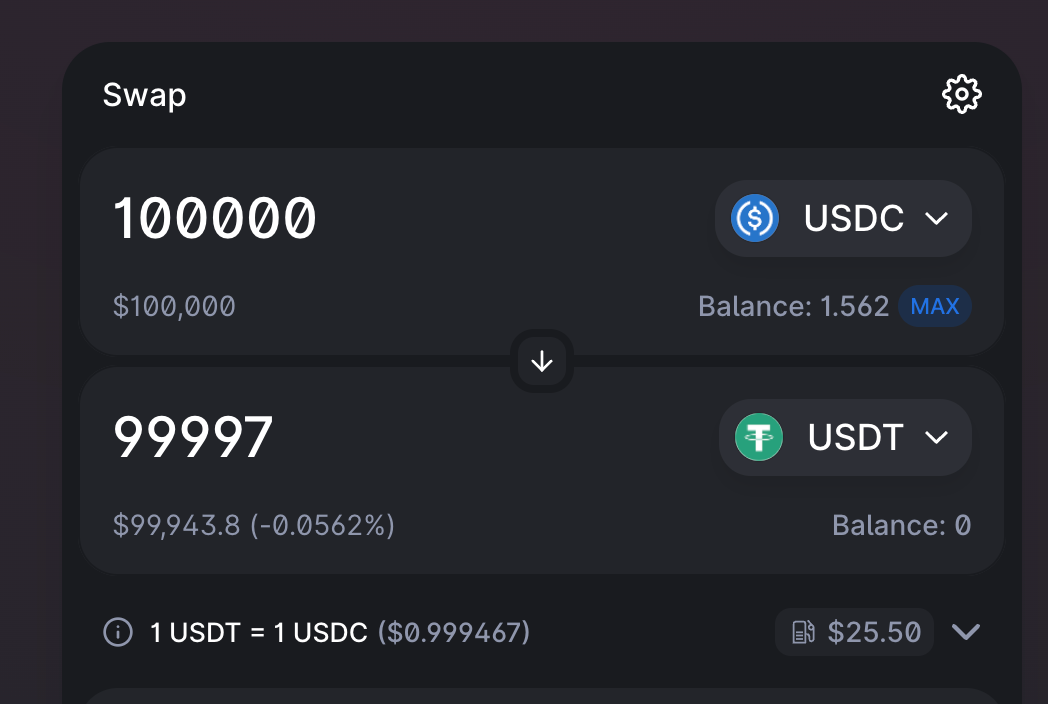Click the swap direction arrow button
Screen dimensions: 1049x704
542,361
